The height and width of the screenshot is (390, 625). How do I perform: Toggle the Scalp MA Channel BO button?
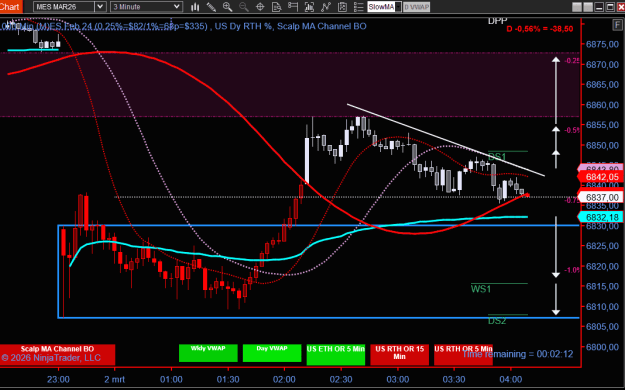pos(57,355)
